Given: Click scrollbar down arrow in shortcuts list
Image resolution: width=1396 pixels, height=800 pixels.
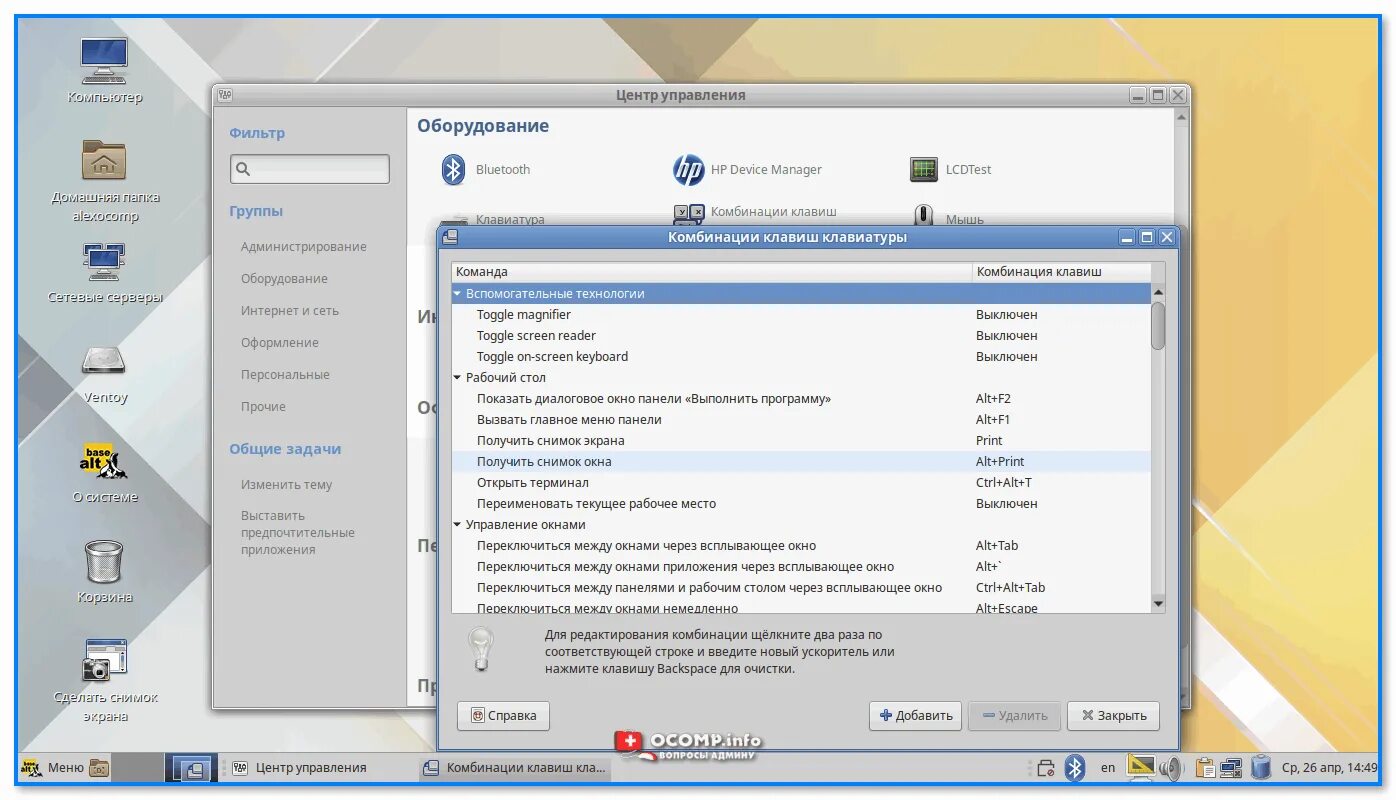Looking at the screenshot, I should (1158, 604).
